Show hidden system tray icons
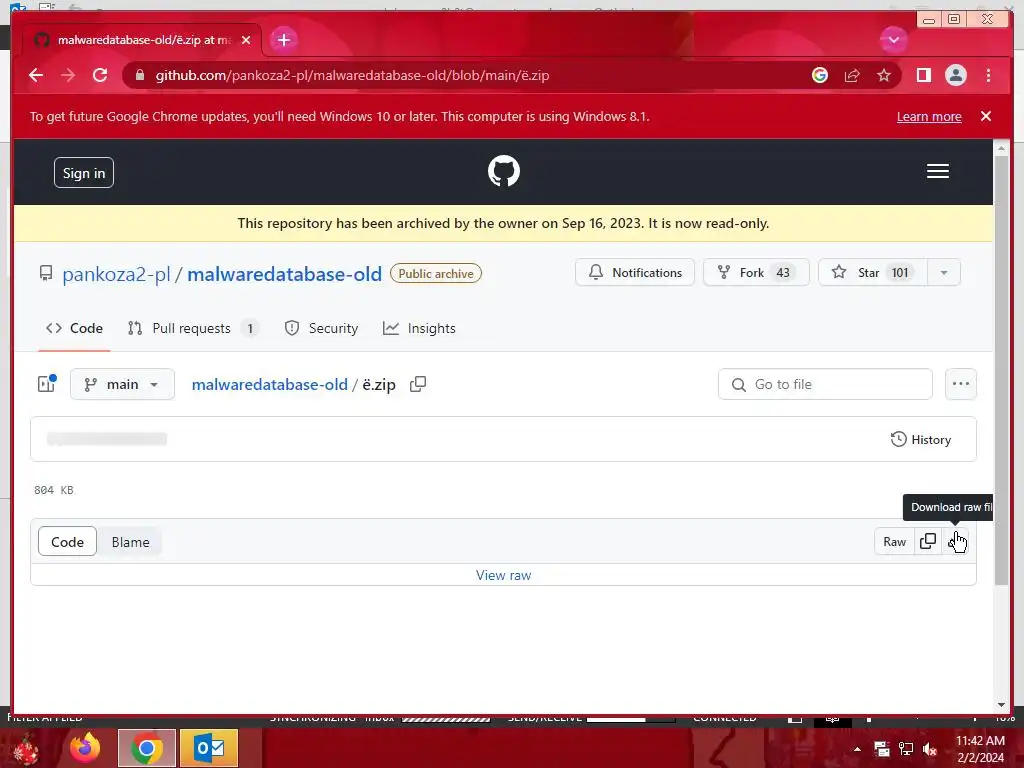The height and width of the screenshot is (768, 1024). click(x=857, y=749)
